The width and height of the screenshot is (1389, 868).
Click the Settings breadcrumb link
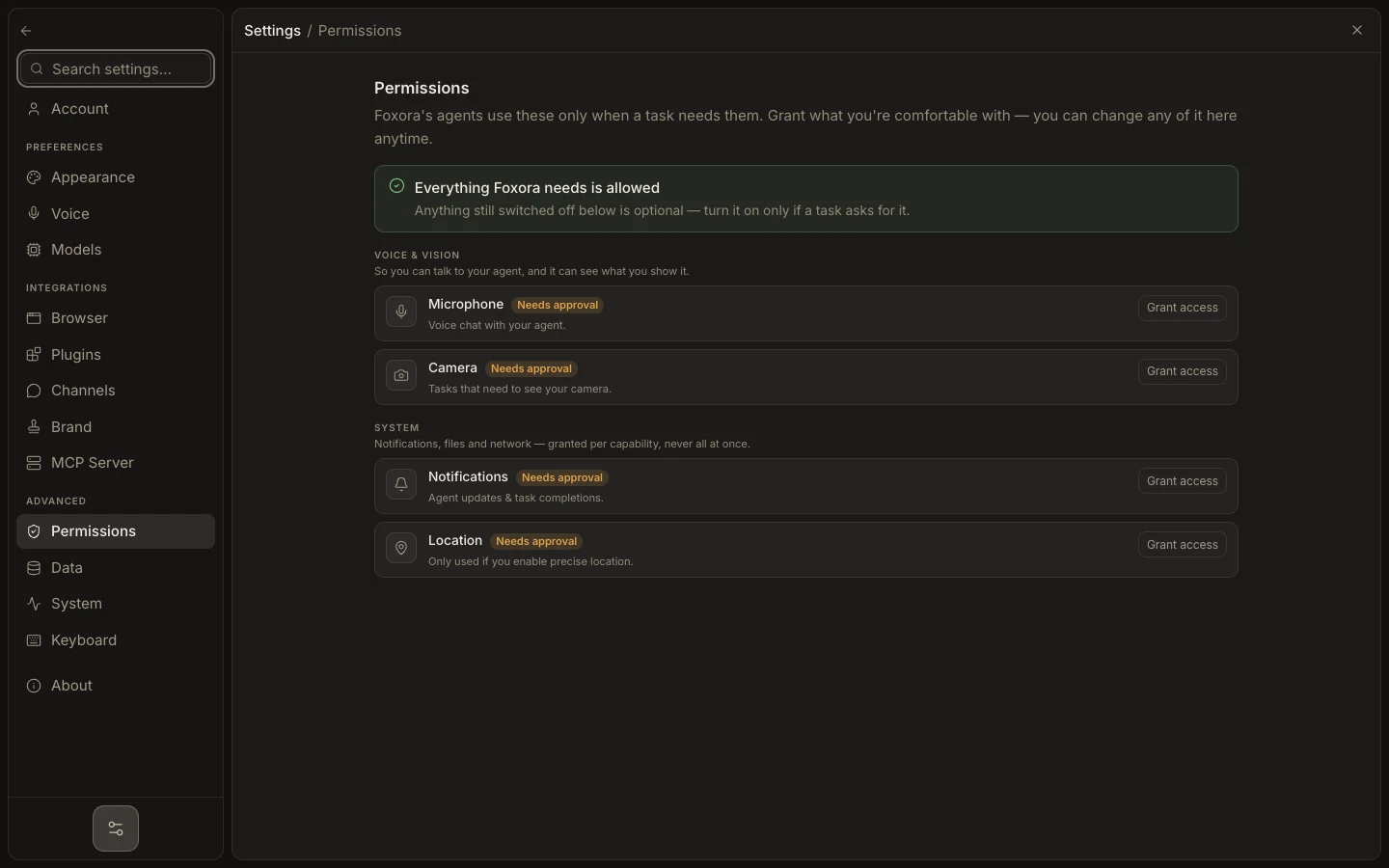[x=272, y=31]
